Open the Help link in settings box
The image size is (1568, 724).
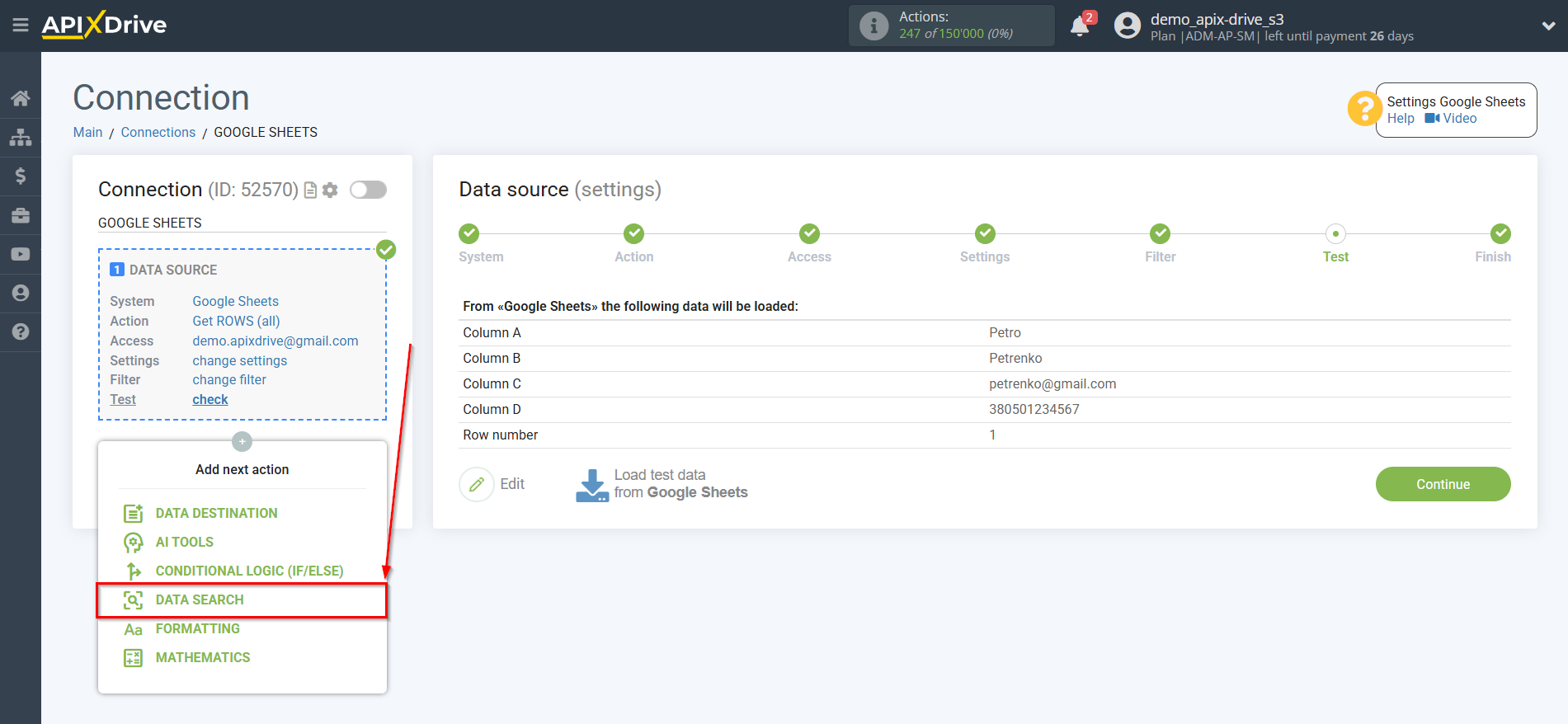tap(1401, 119)
